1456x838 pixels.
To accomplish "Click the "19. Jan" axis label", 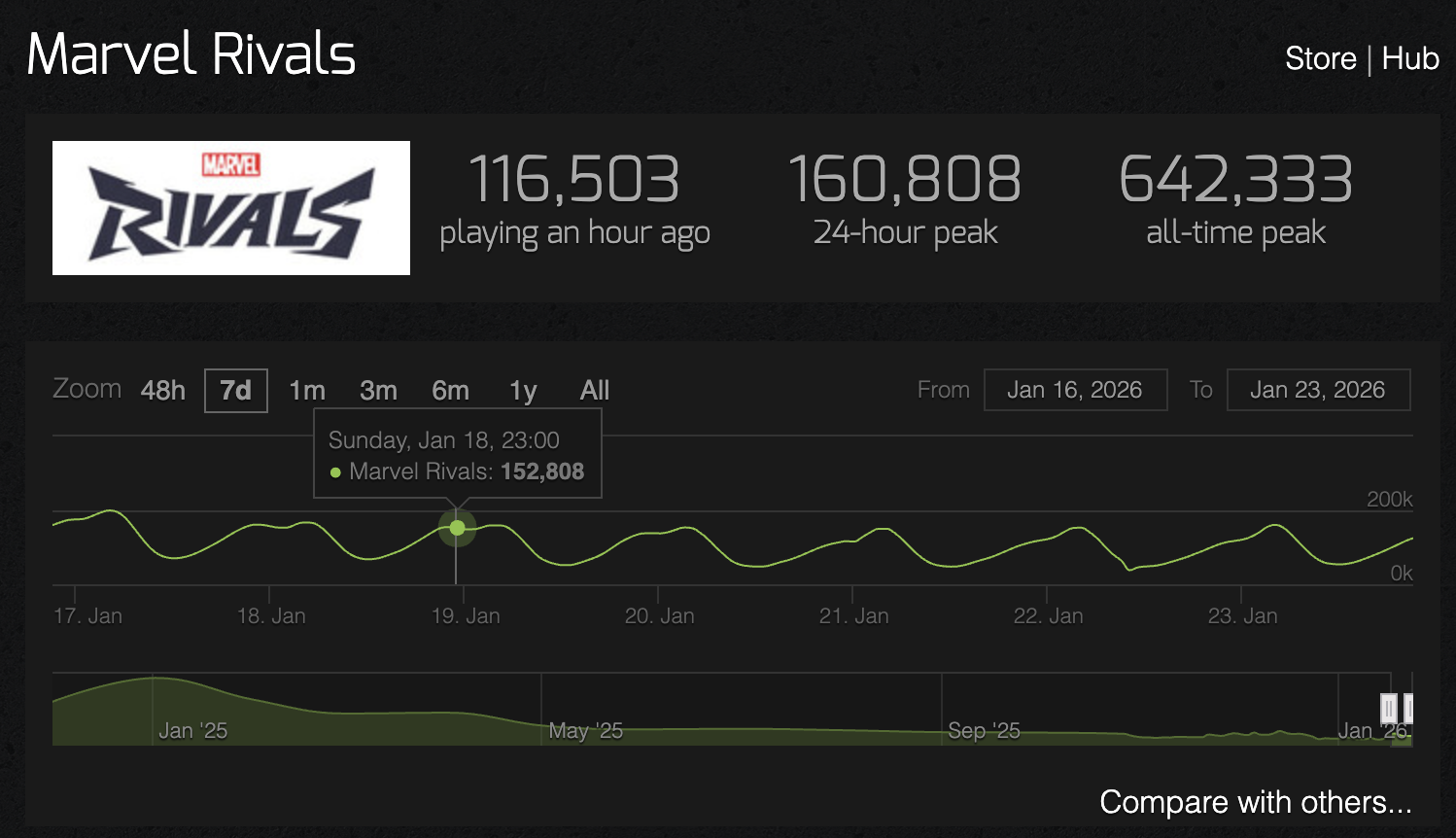I will (x=467, y=615).
